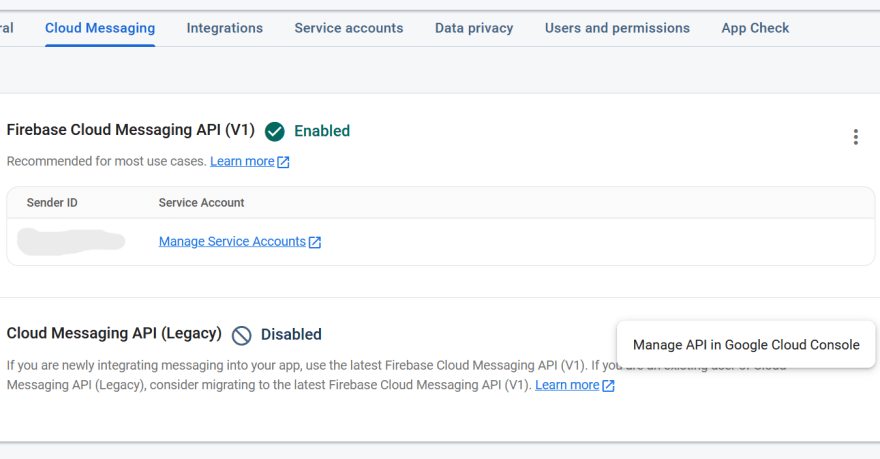Click the Disabled status text
The width and height of the screenshot is (880, 459).
(x=291, y=334)
